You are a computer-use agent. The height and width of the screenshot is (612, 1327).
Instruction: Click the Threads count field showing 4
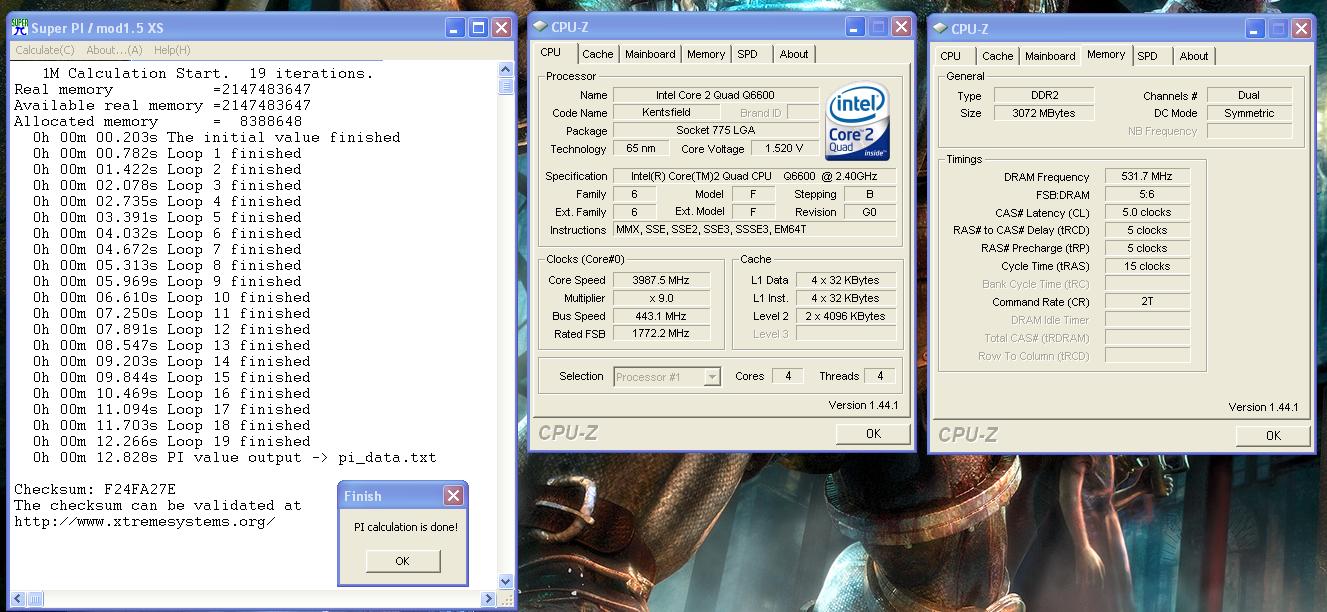tap(880, 376)
